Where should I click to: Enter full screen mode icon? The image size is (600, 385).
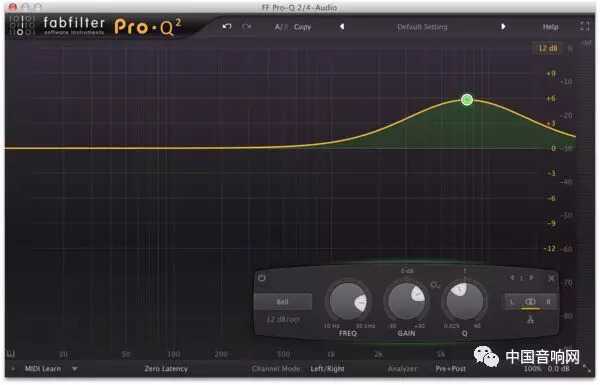coord(584,26)
